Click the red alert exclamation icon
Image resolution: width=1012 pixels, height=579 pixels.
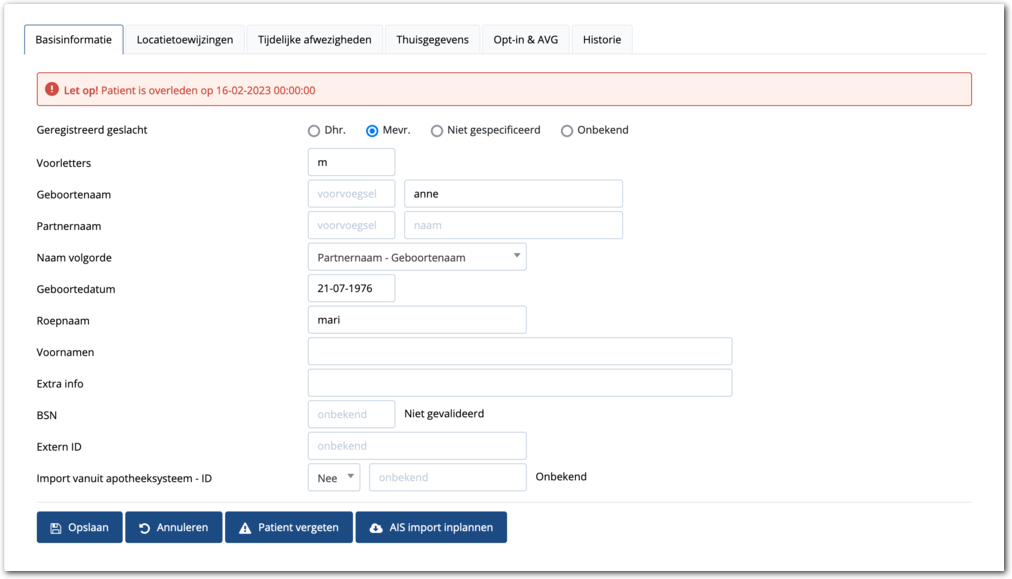point(52,90)
